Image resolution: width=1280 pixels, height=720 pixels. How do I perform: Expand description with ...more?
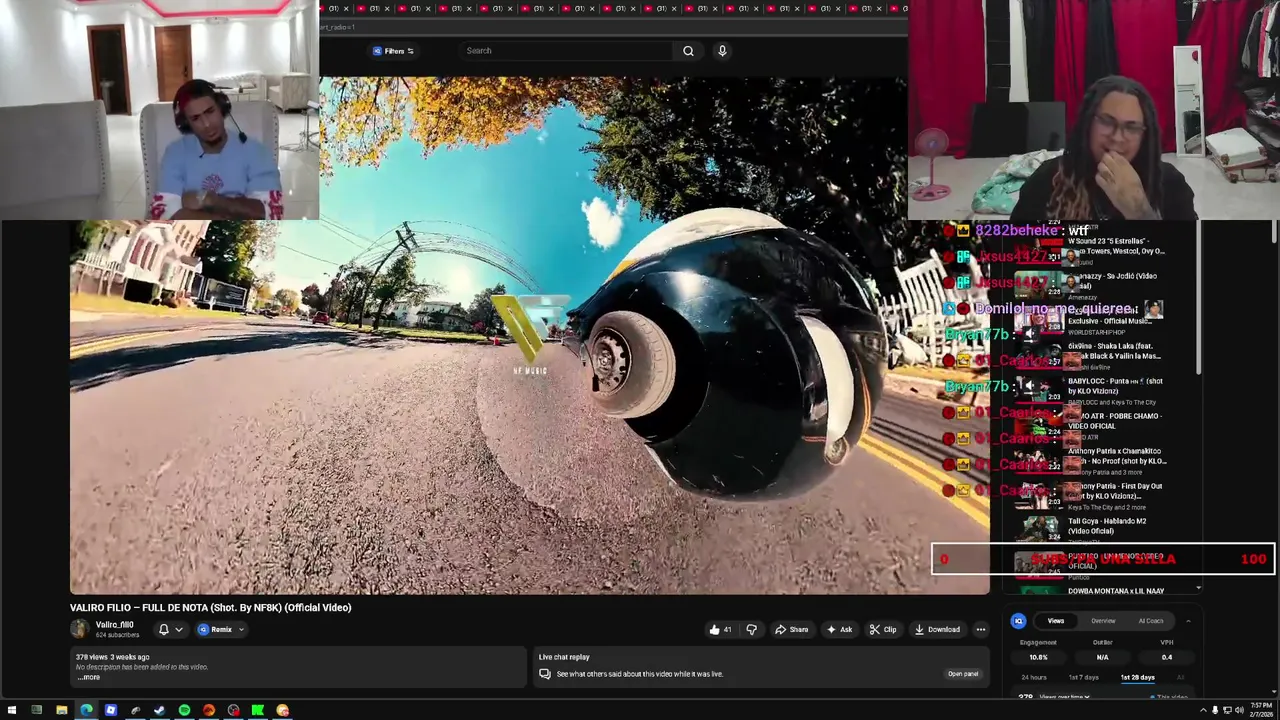click(89, 678)
